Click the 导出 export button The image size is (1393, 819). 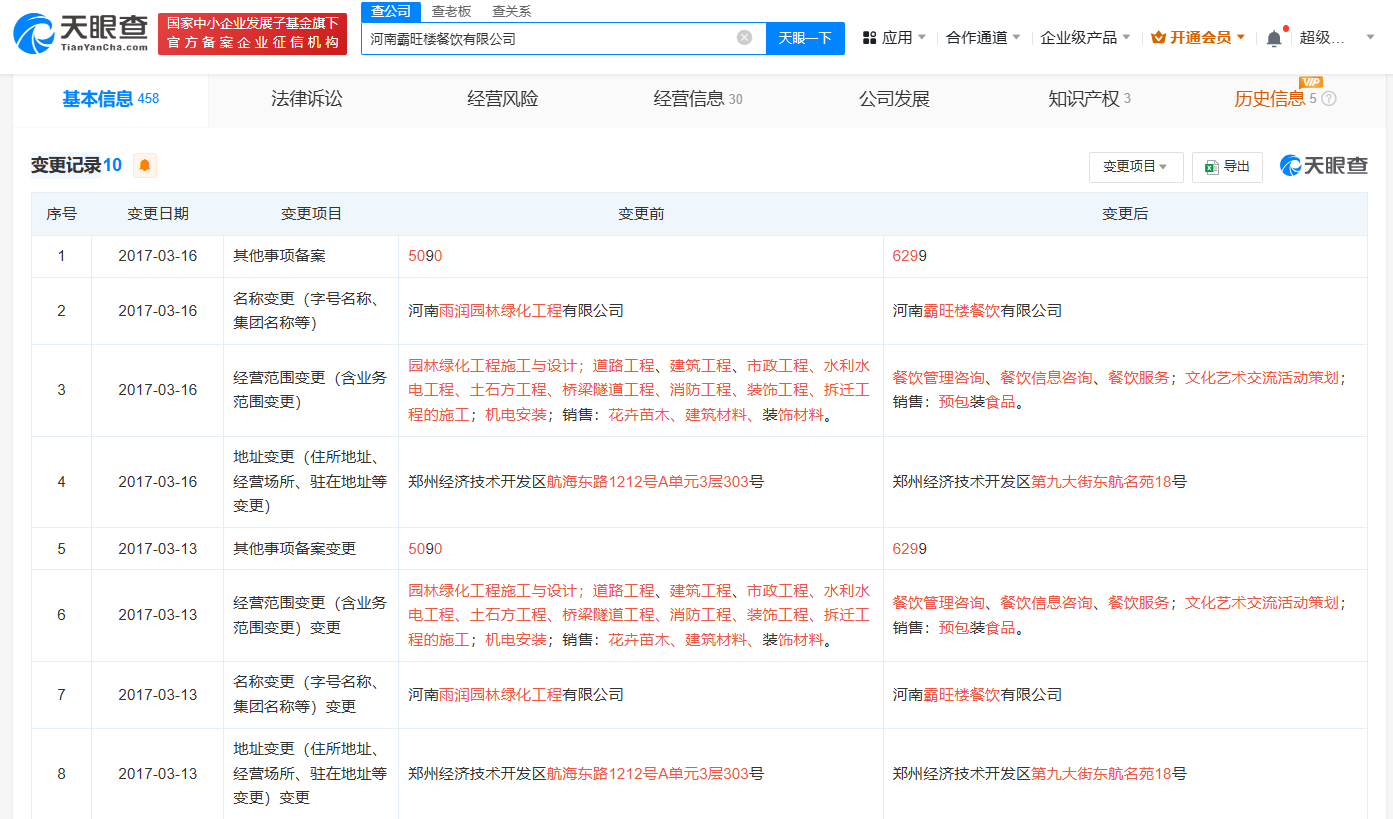click(1227, 167)
